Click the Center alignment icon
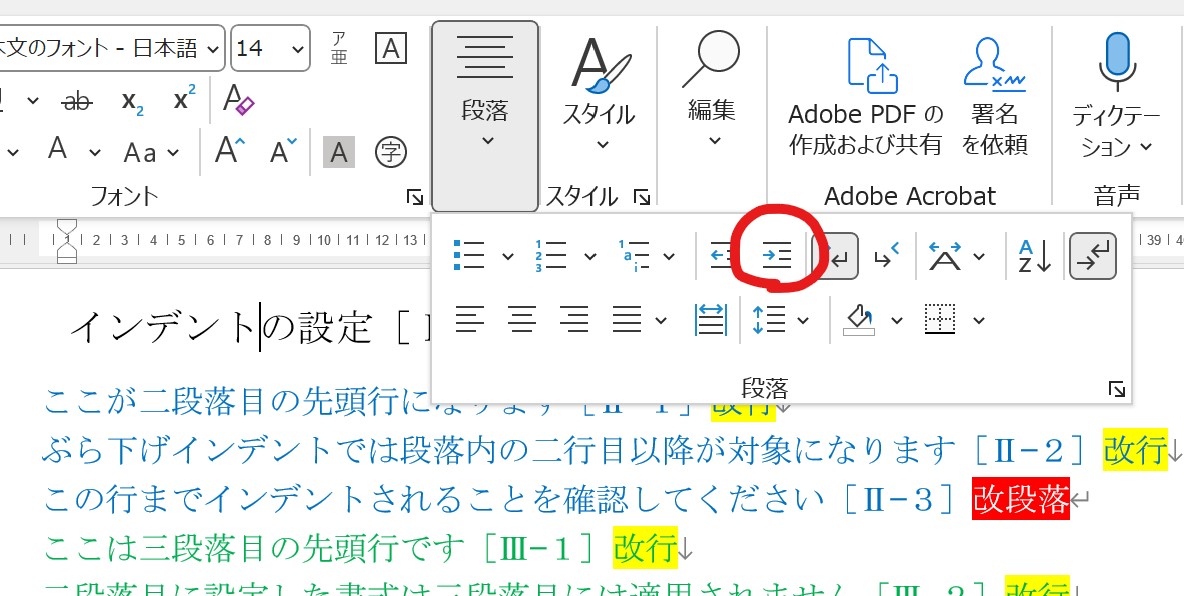Screen dimensions: 1184x596 click(x=521, y=320)
